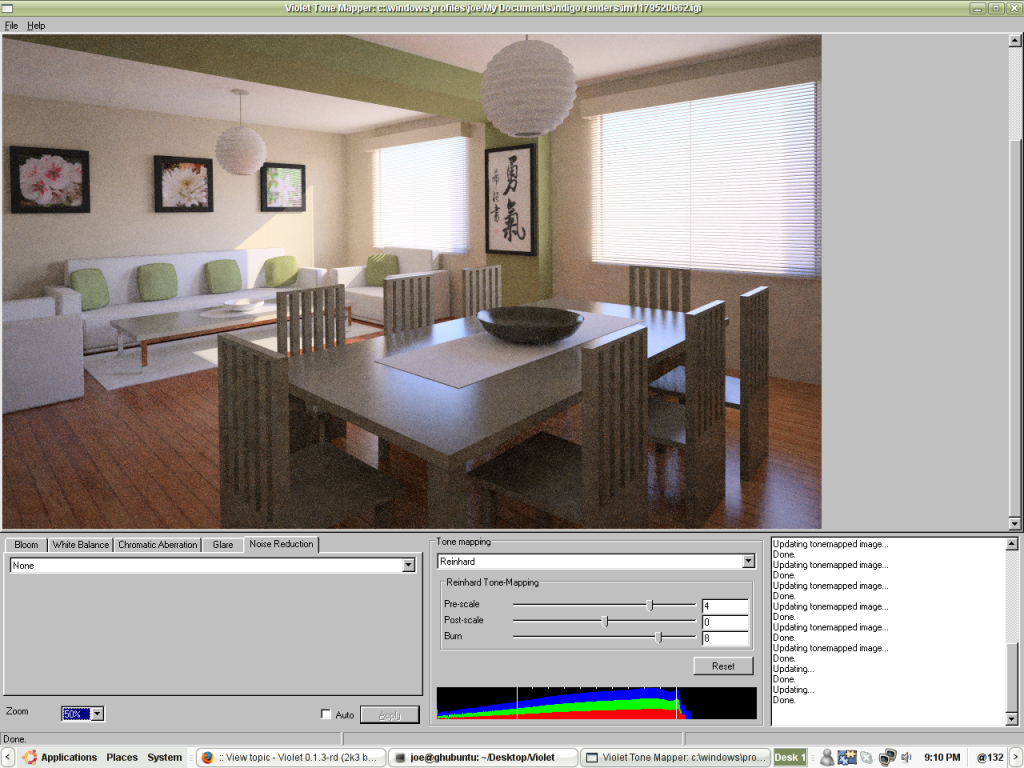The height and width of the screenshot is (768, 1024).
Task: Click the Burn slider handle
Action: tap(659, 637)
